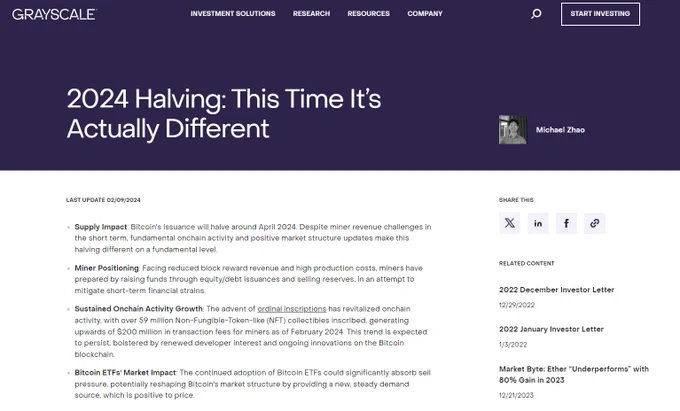680x411 pixels.
Task: Click author name Michael Zhao
Action: 560,130
